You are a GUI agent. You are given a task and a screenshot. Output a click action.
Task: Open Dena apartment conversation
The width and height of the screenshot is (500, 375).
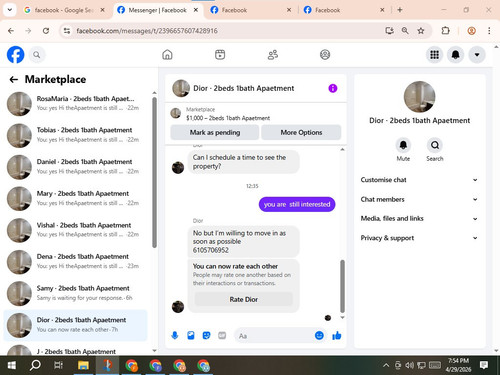(x=75, y=262)
